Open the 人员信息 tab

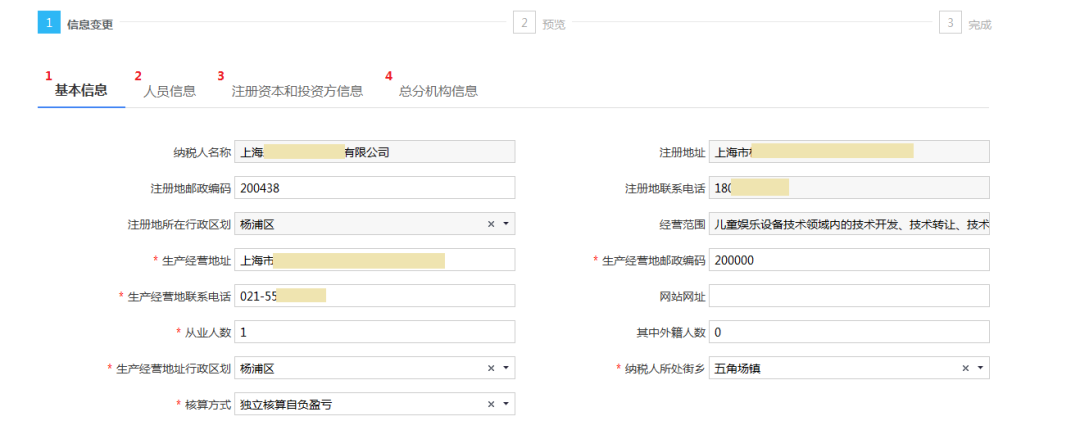click(169, 91)
